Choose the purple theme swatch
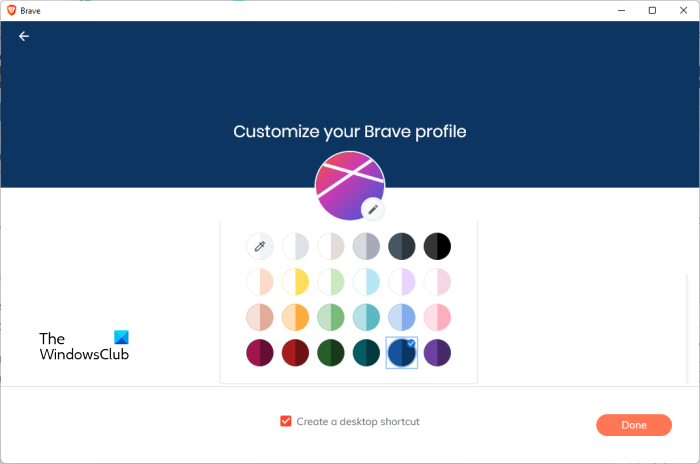Viewport: 700px width, 464px height. [437, 353]
